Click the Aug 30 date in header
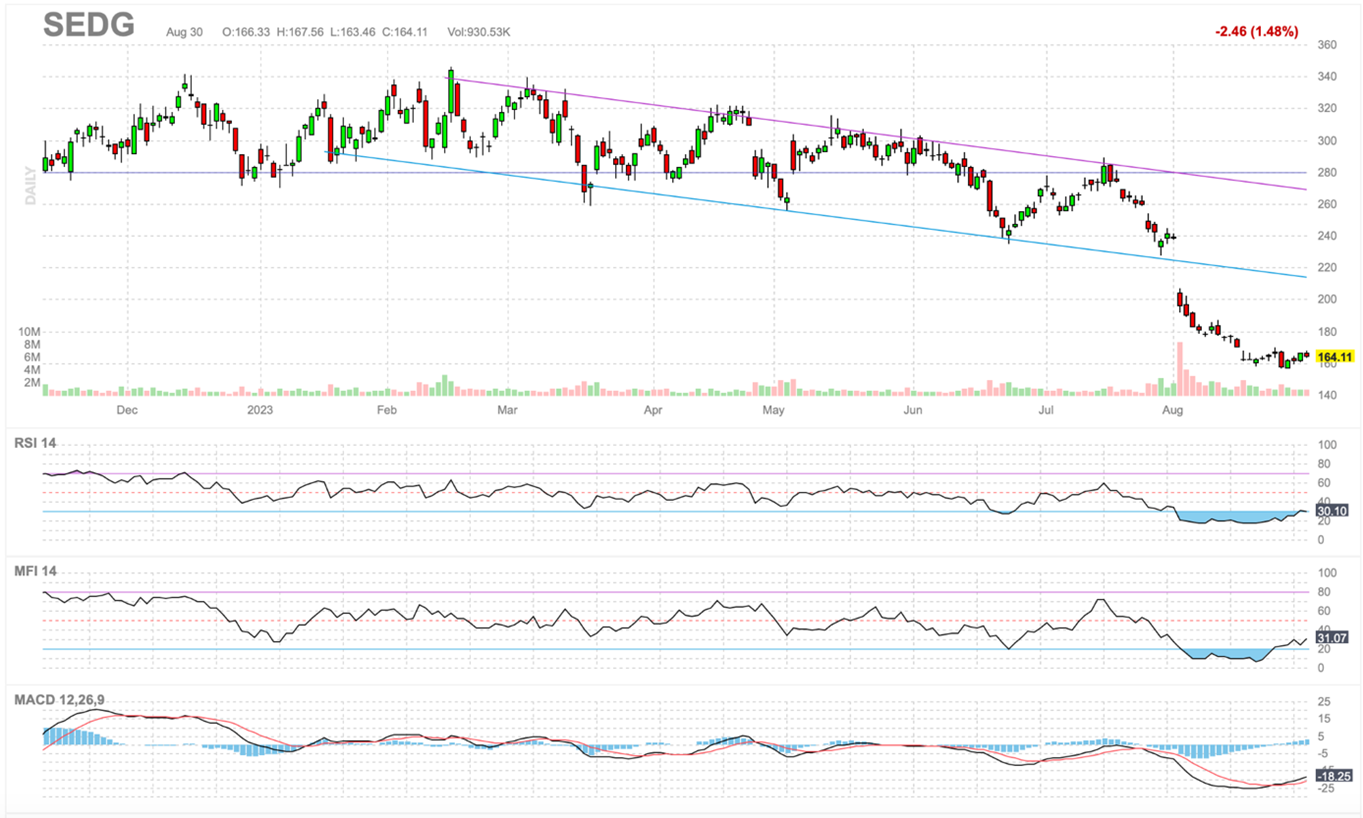The image size is (1363, 818). (185, 32)
